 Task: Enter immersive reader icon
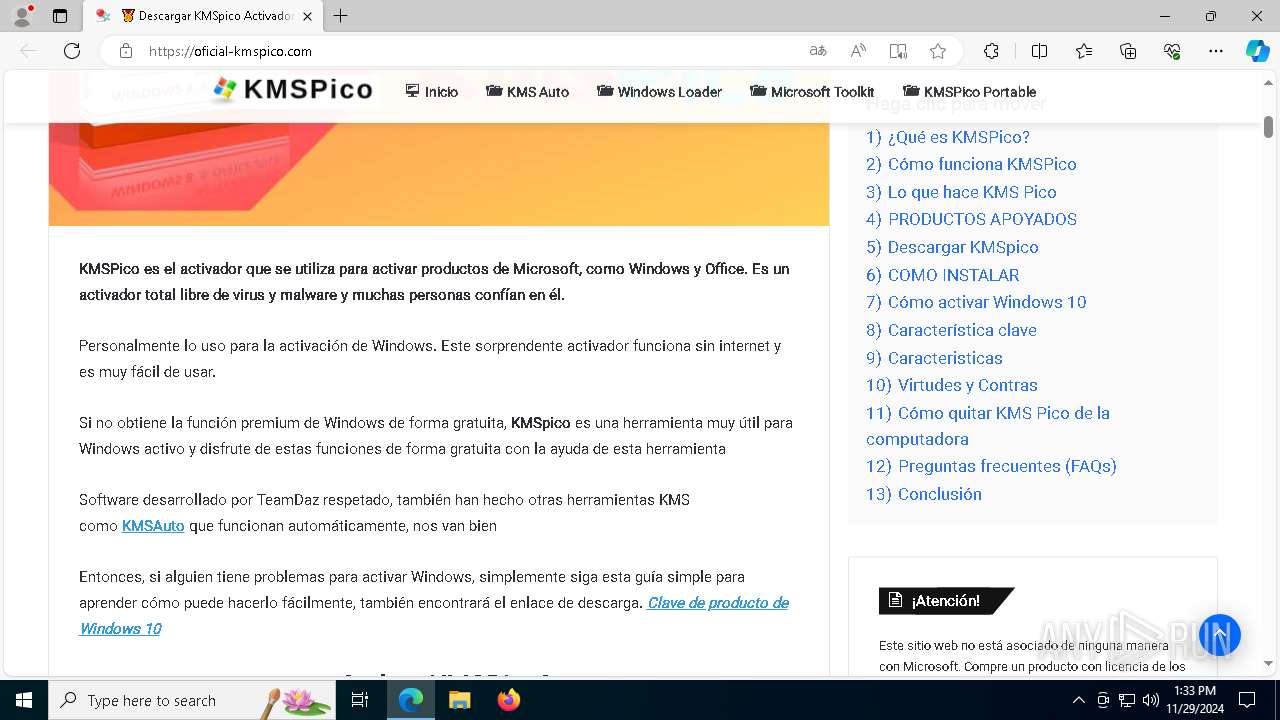point(898,51)
